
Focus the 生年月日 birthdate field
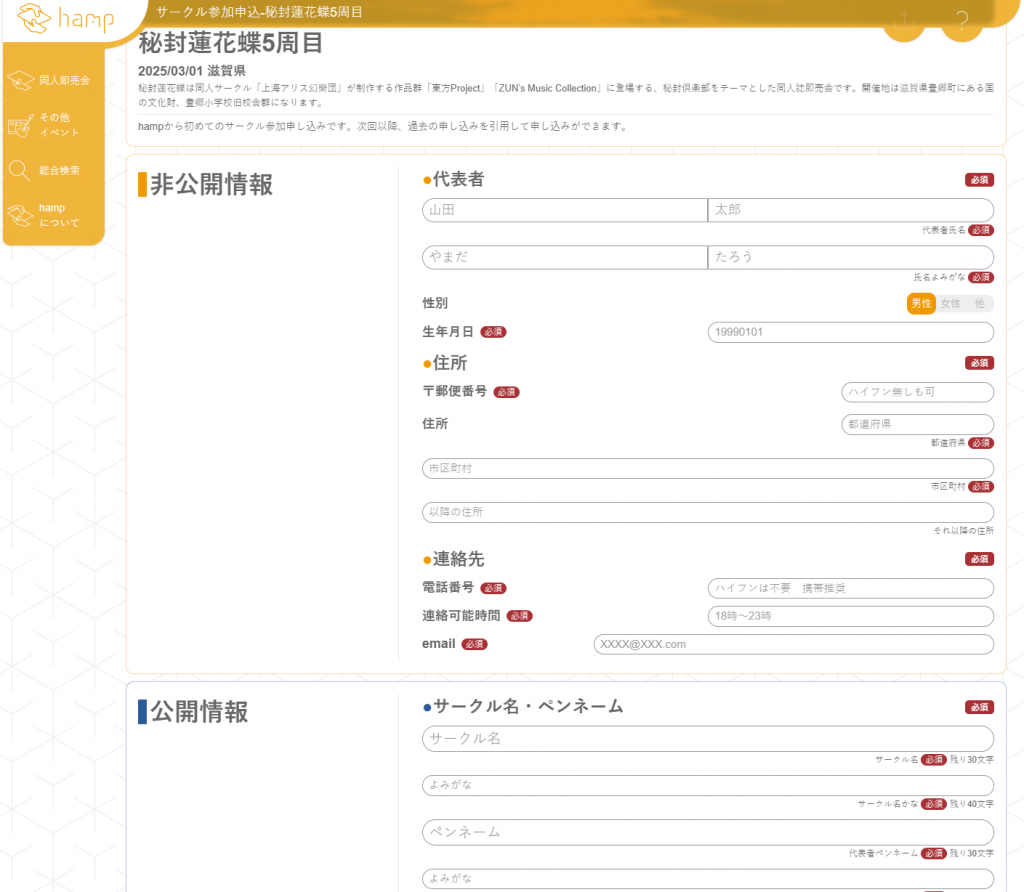(850, 332)
